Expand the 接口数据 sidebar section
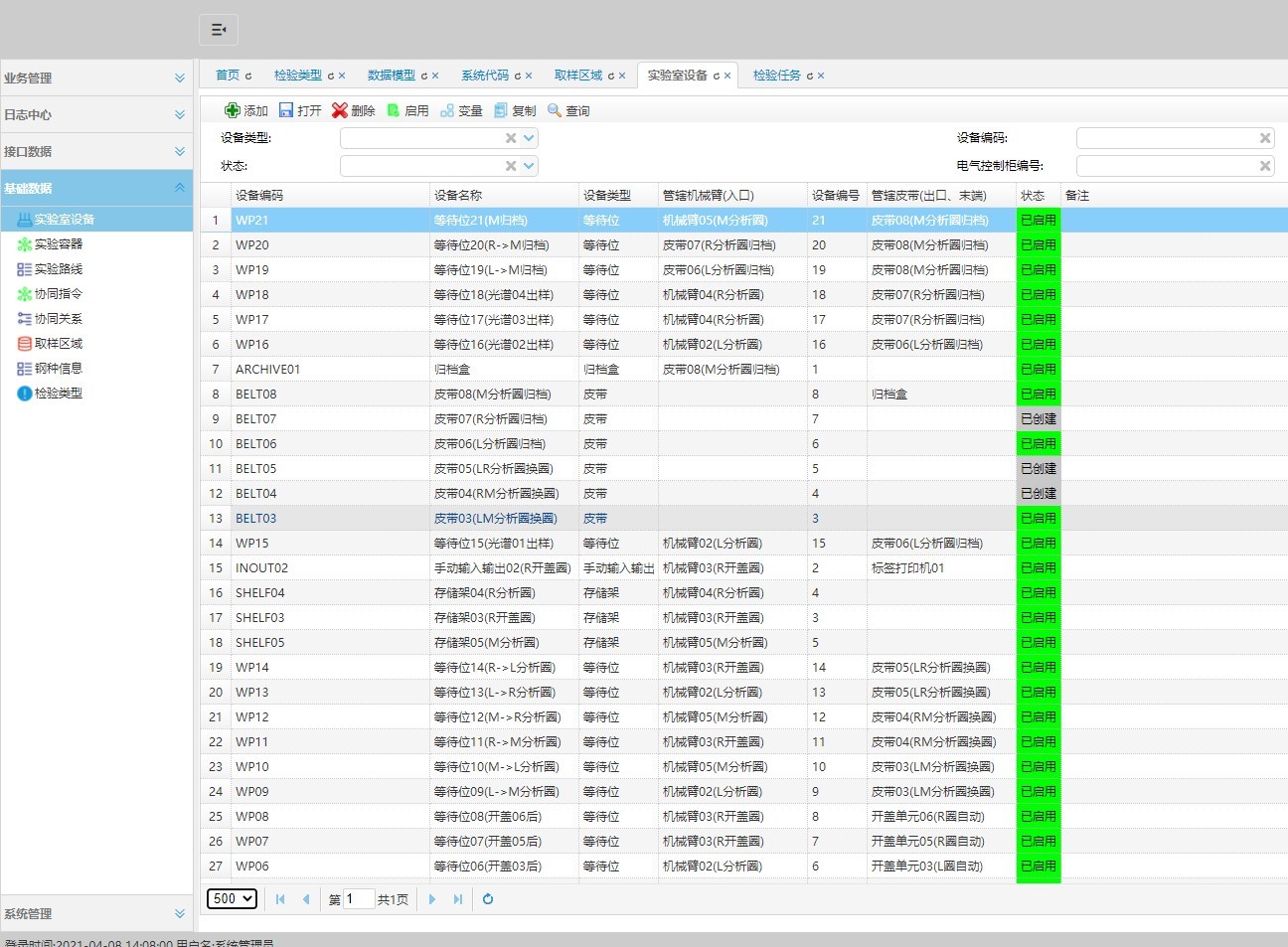 point(96,151)
